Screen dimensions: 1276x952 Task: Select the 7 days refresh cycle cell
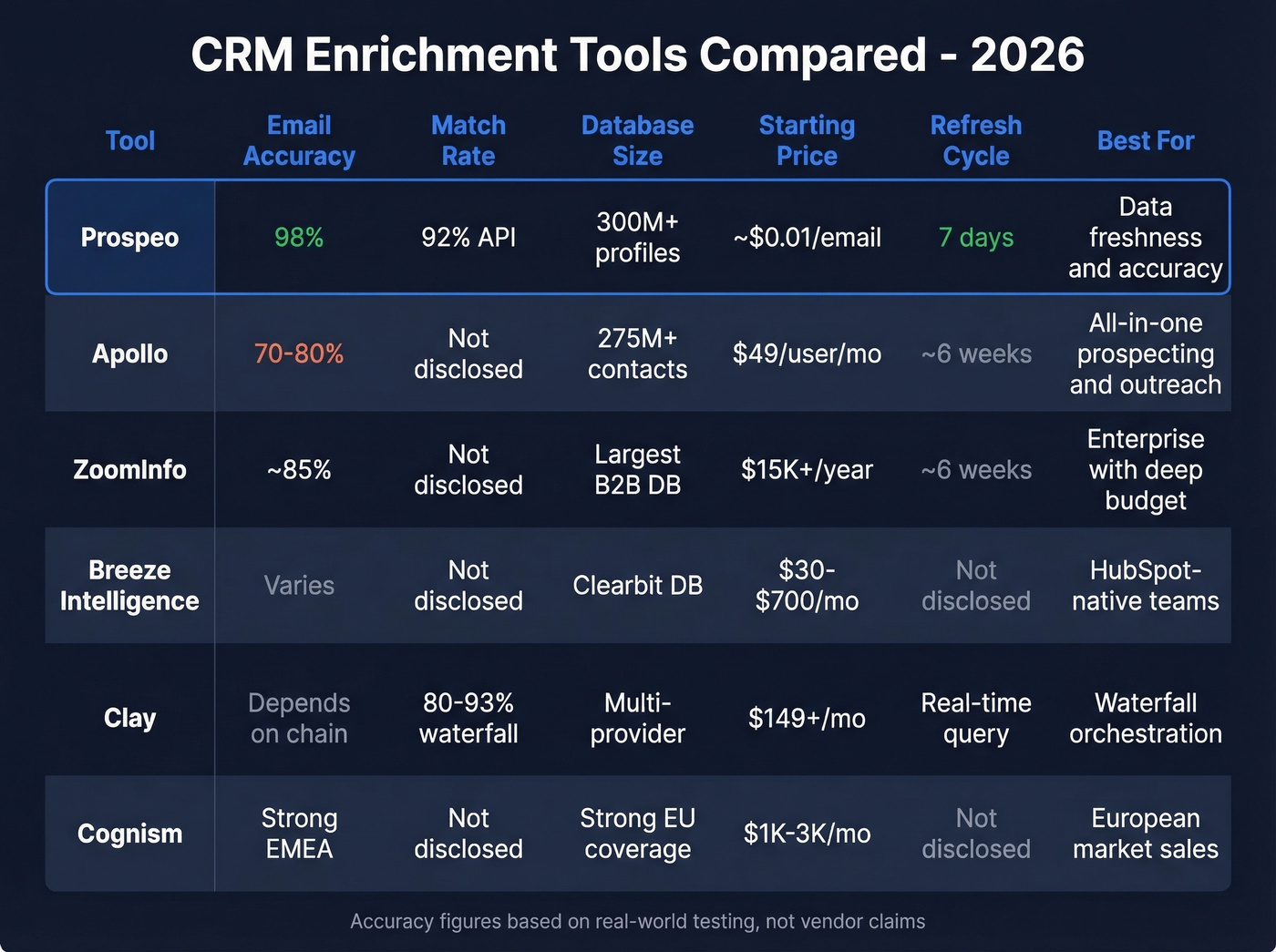[975, 238]
